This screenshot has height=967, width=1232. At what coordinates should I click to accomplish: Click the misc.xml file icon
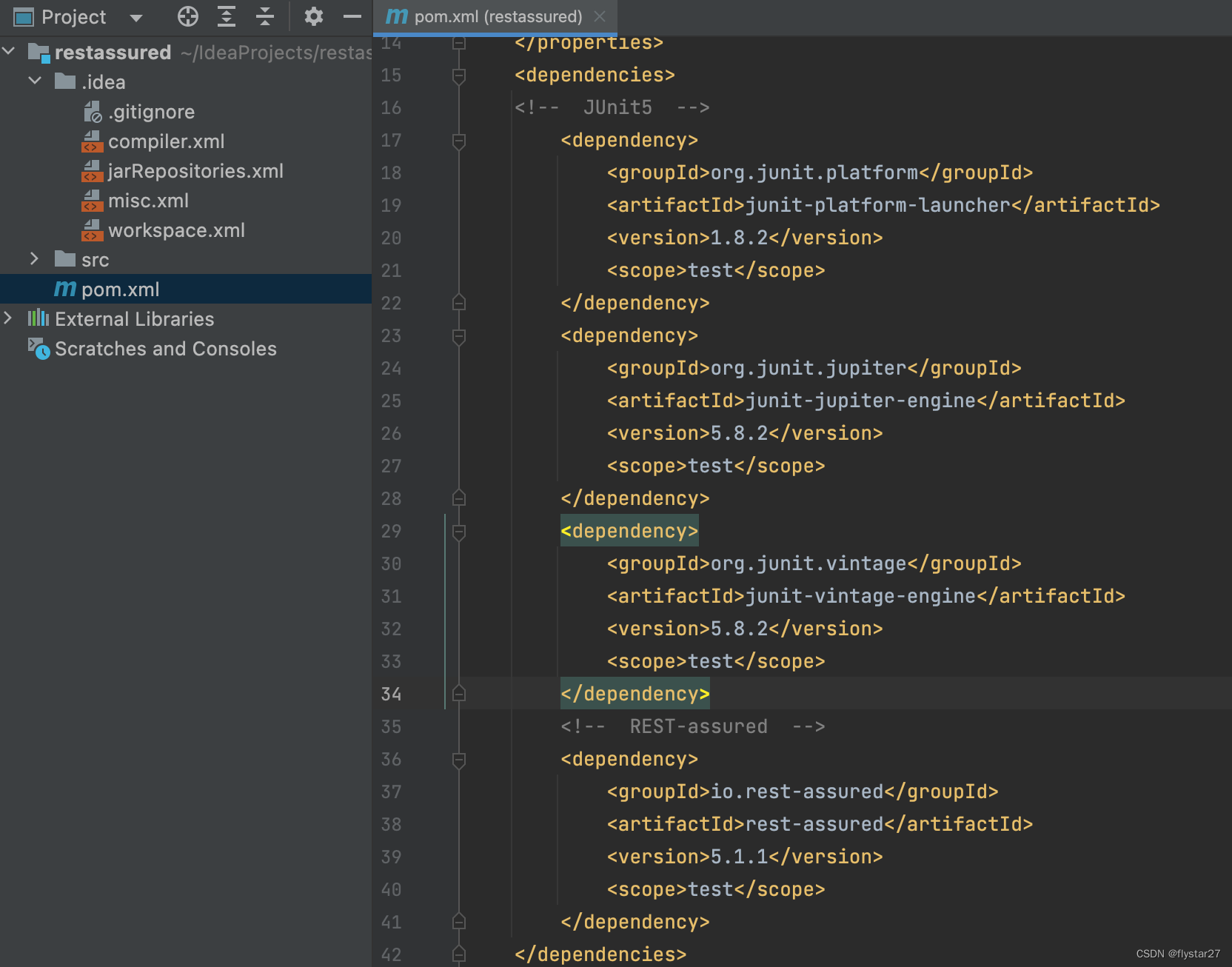[93, 201]
